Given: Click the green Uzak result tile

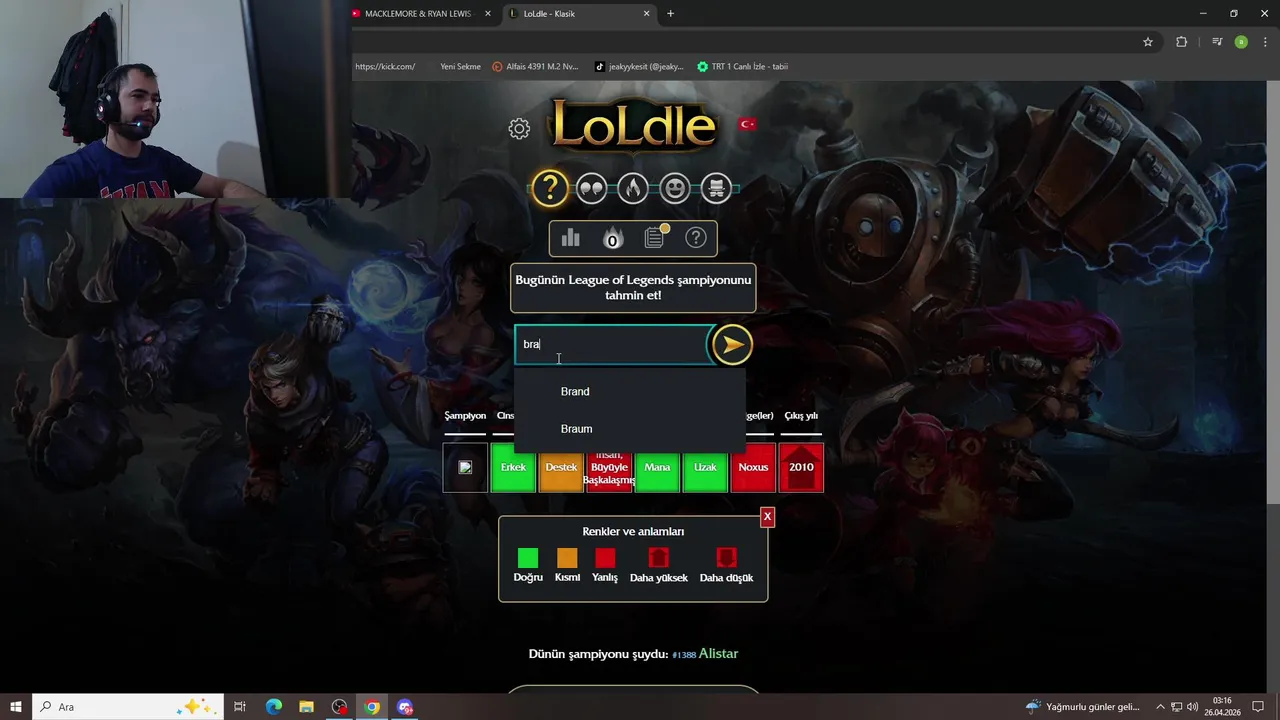Looking at the screenshot, I should point(705,467).
